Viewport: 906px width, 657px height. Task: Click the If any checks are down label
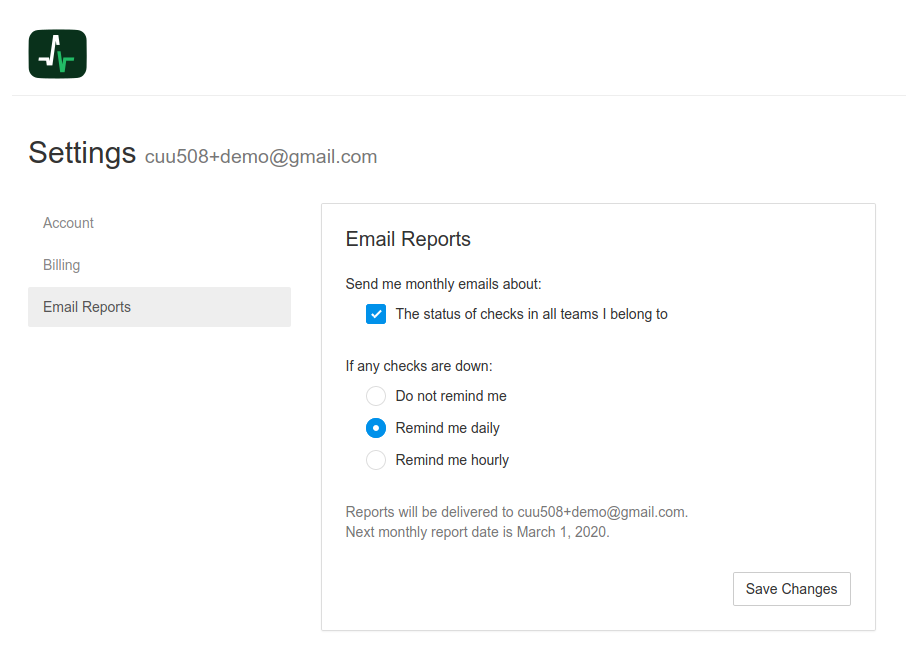point(418,365)
